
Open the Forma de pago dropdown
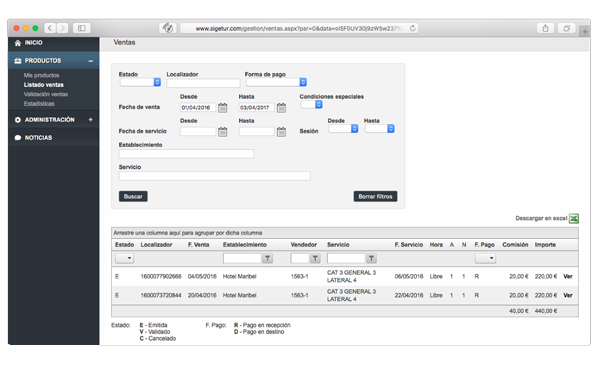click(276, 82)
